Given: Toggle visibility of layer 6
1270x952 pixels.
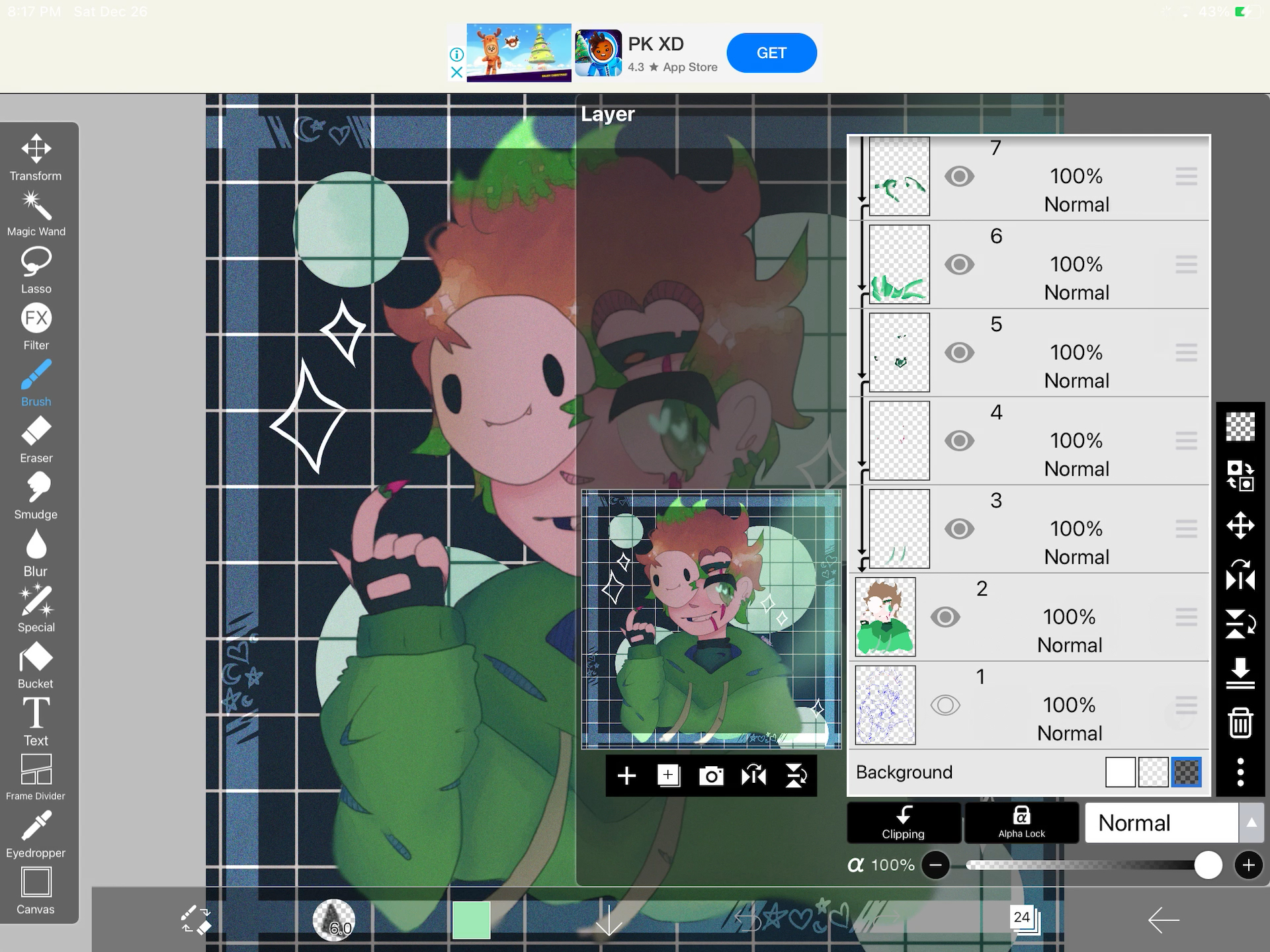Looking at the screenshot, I should [x=959, y=264].
